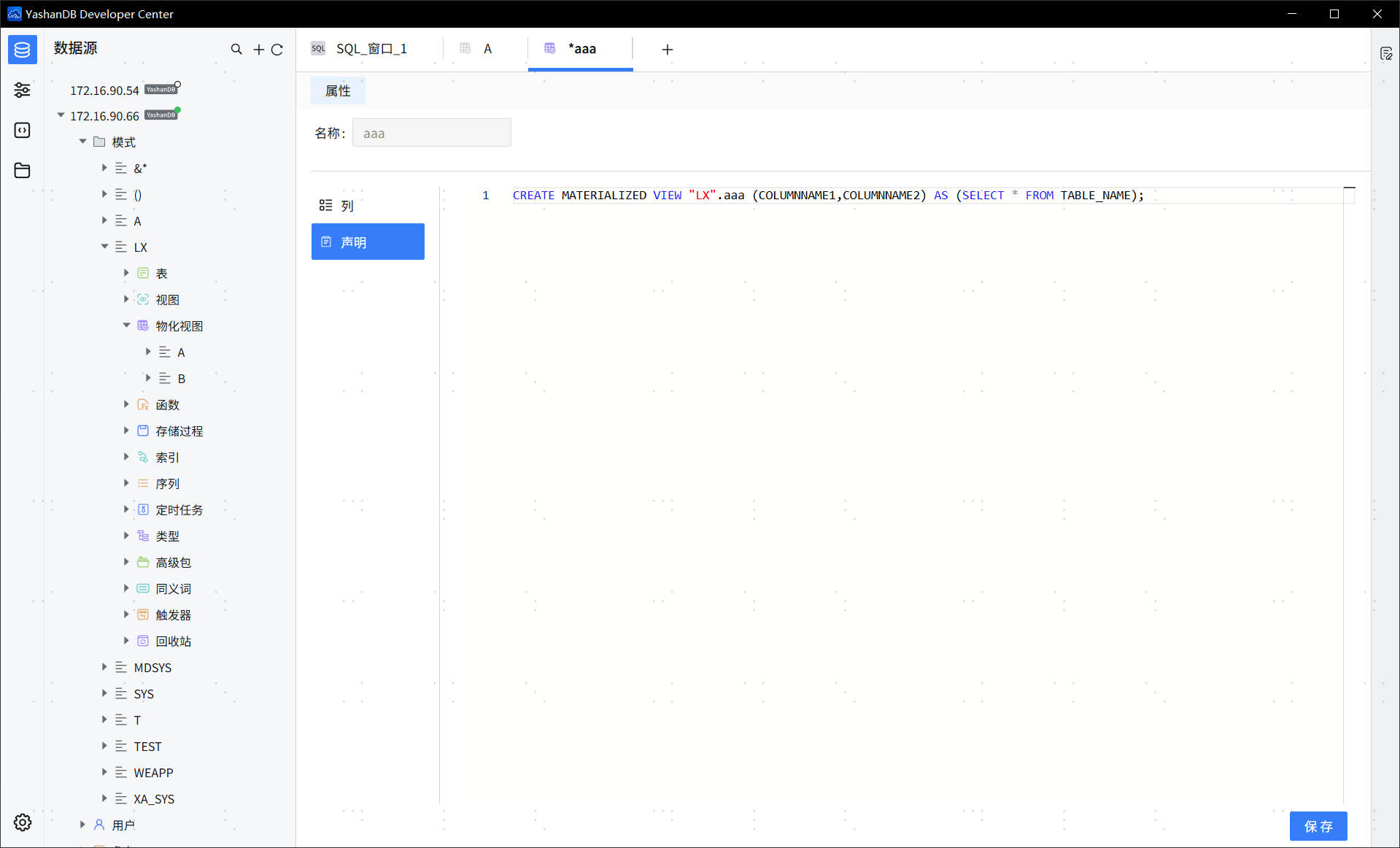Refresh the data source tree
Viewport: 1400px width, 848px height.
[278, 49]
